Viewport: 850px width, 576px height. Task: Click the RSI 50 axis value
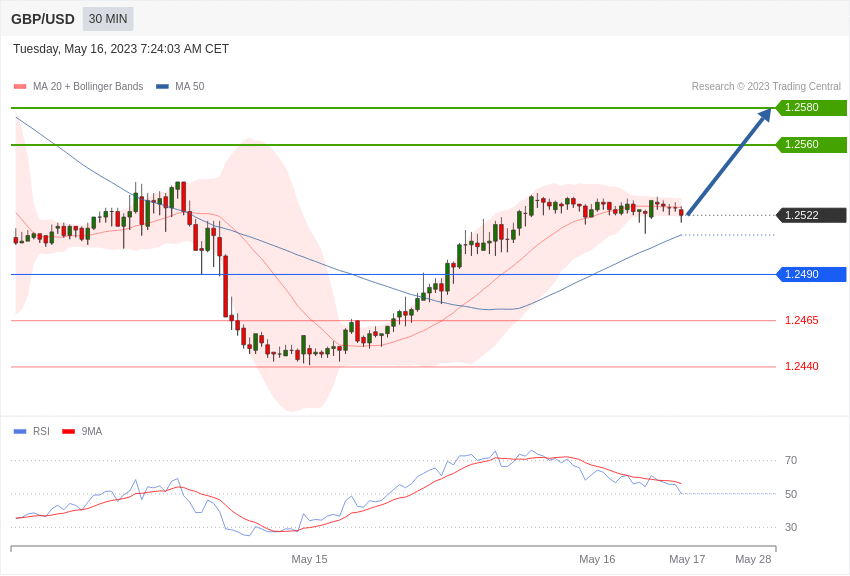[791, 494]
